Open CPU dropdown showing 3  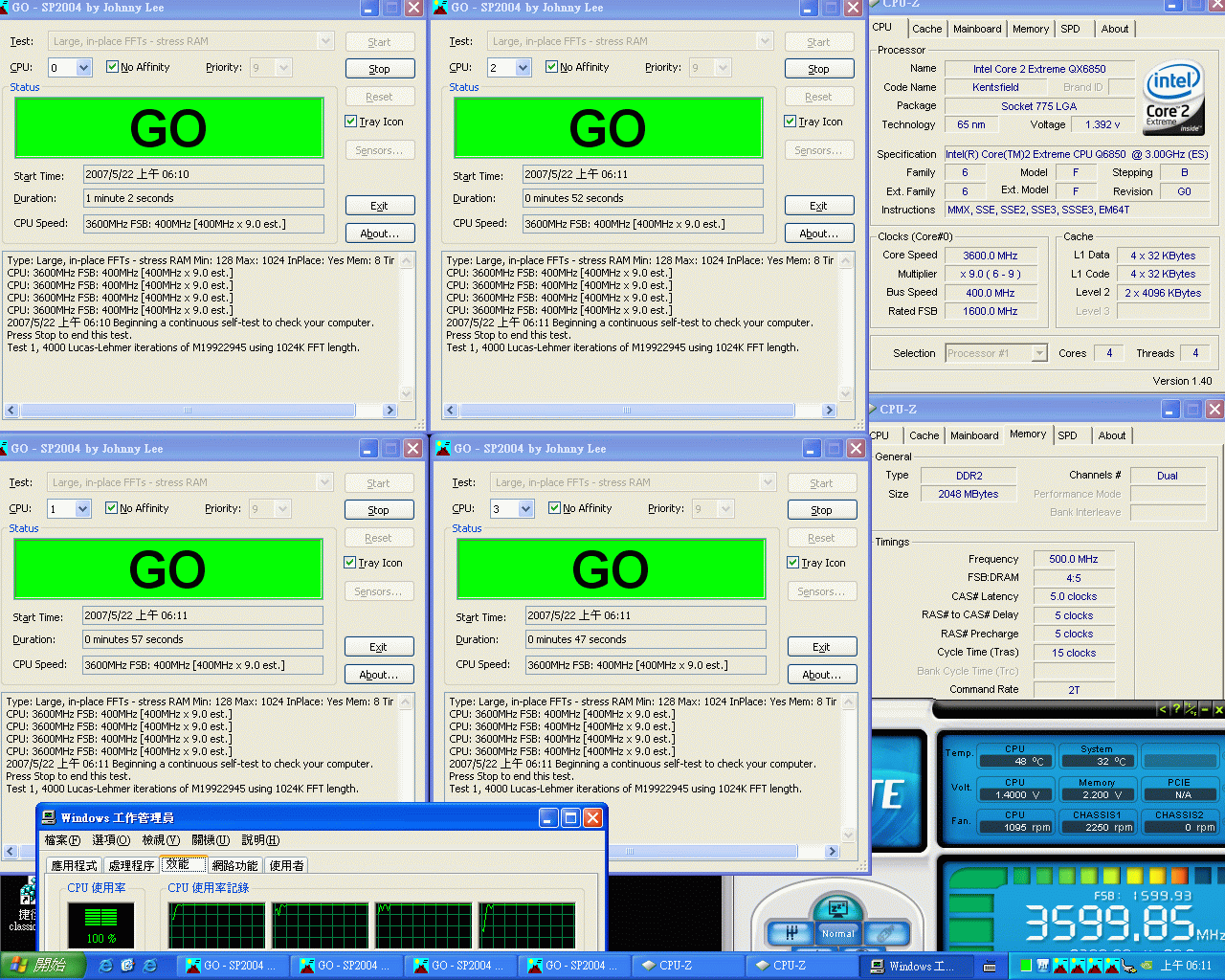526,509
